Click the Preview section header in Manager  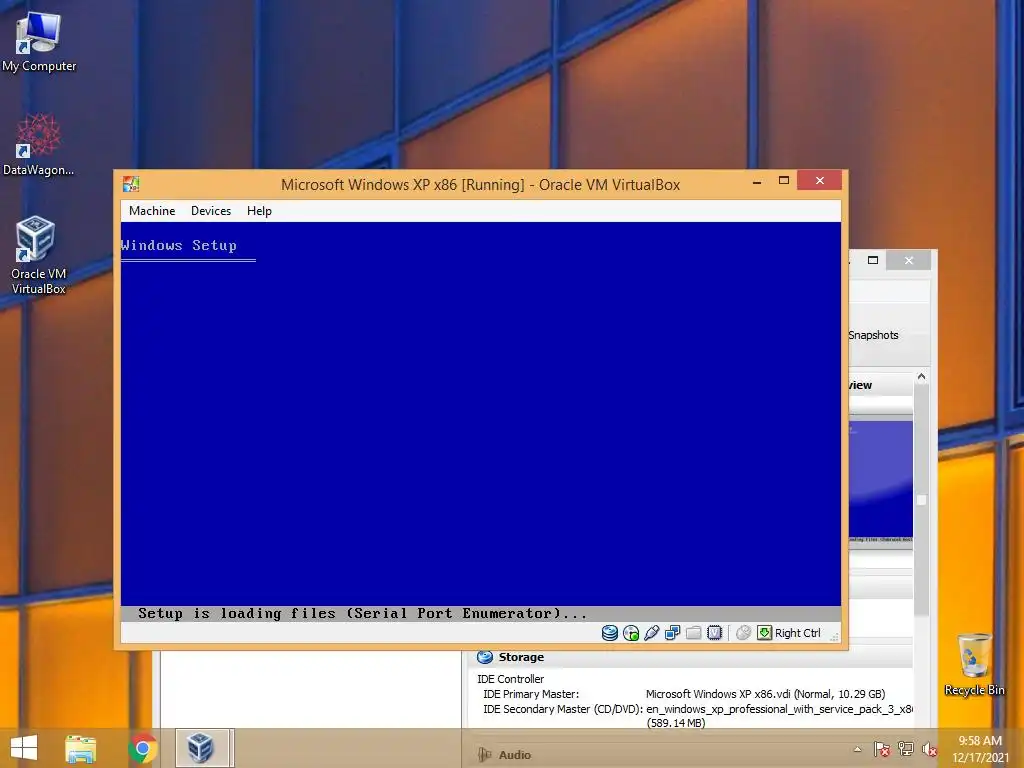click(x=880, y=385)
